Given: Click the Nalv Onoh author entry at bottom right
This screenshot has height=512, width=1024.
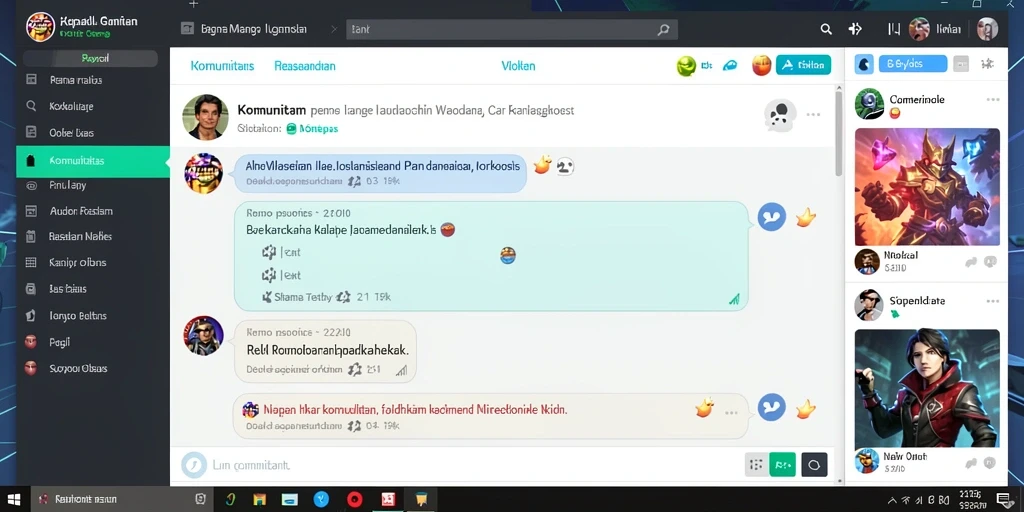Looking at the screenshot, I should (891, 462).
